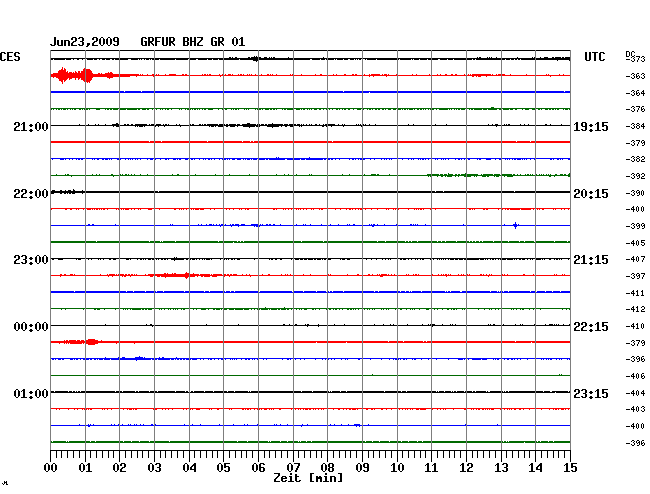Select the 01:00 local time label
Image resolution: width=650 pixels, height=494 pixels.
click(31, 393)
